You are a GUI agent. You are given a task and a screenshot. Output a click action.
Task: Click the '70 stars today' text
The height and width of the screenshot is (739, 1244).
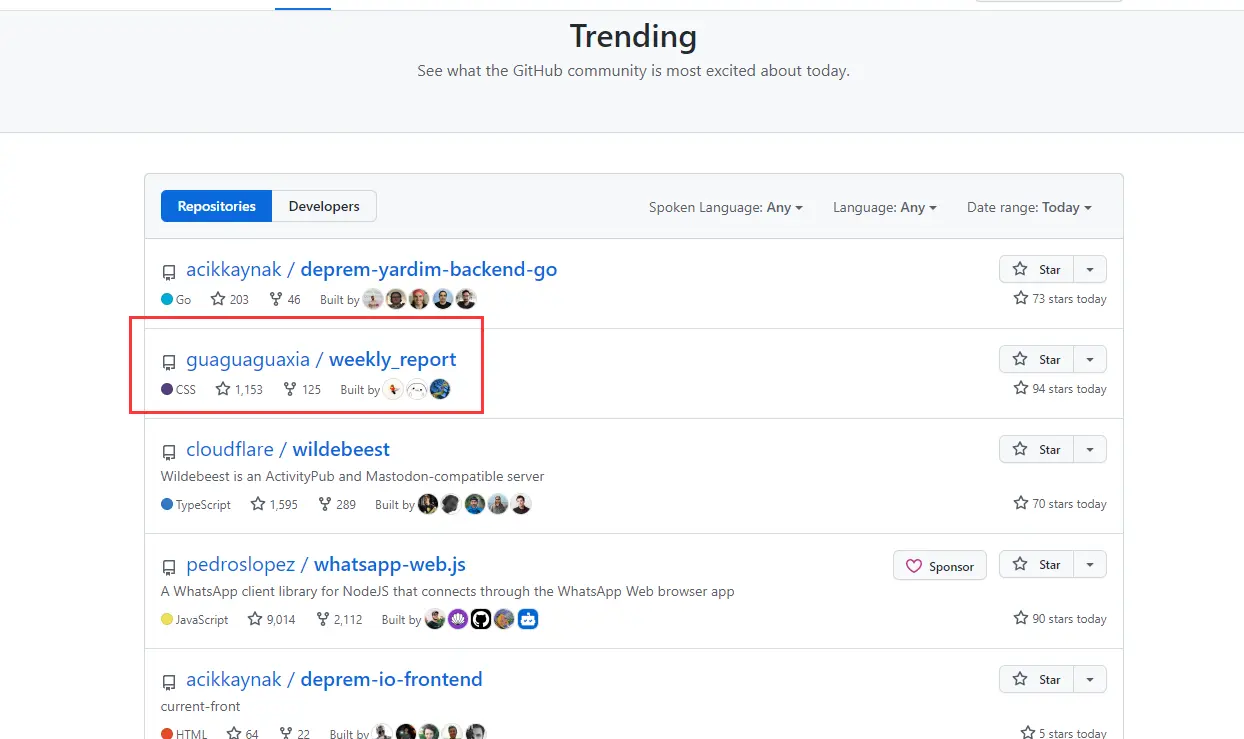click(1069, 504)
